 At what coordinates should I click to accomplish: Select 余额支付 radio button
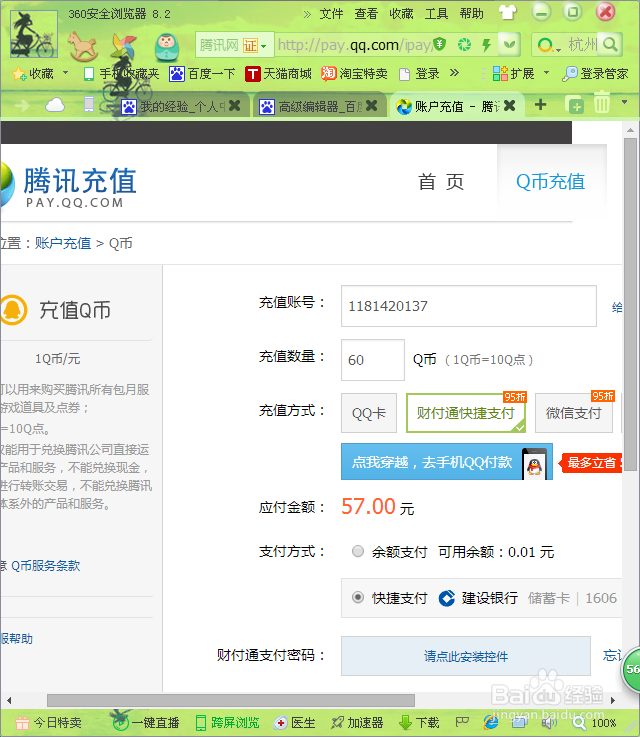(x=358, y=551)
